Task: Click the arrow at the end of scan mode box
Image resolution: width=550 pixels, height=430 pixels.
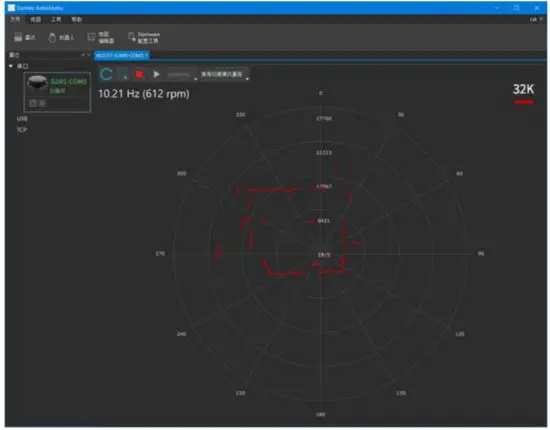Action: click(247, 79)
